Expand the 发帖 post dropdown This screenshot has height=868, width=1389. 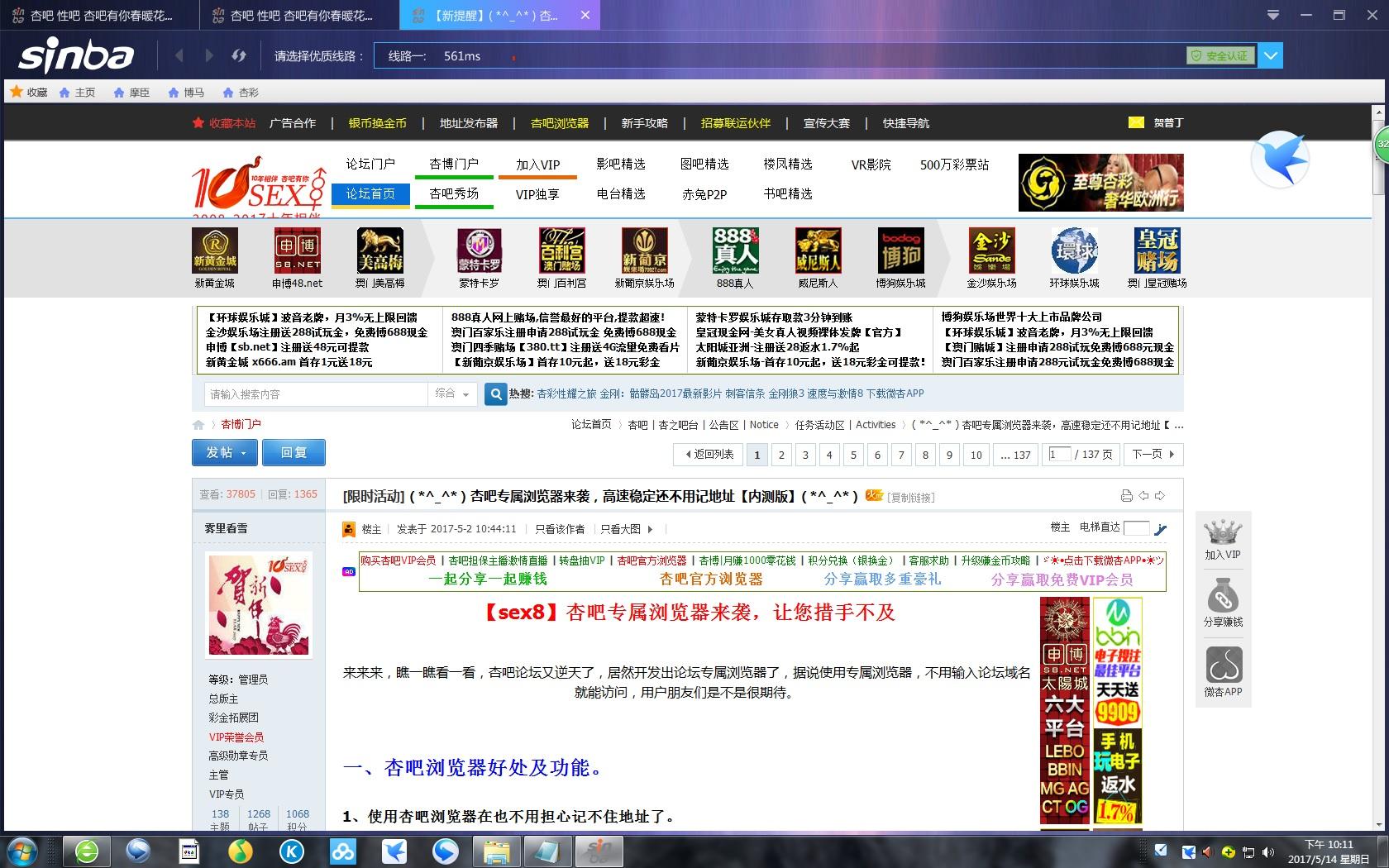click(x=243, y=453)
